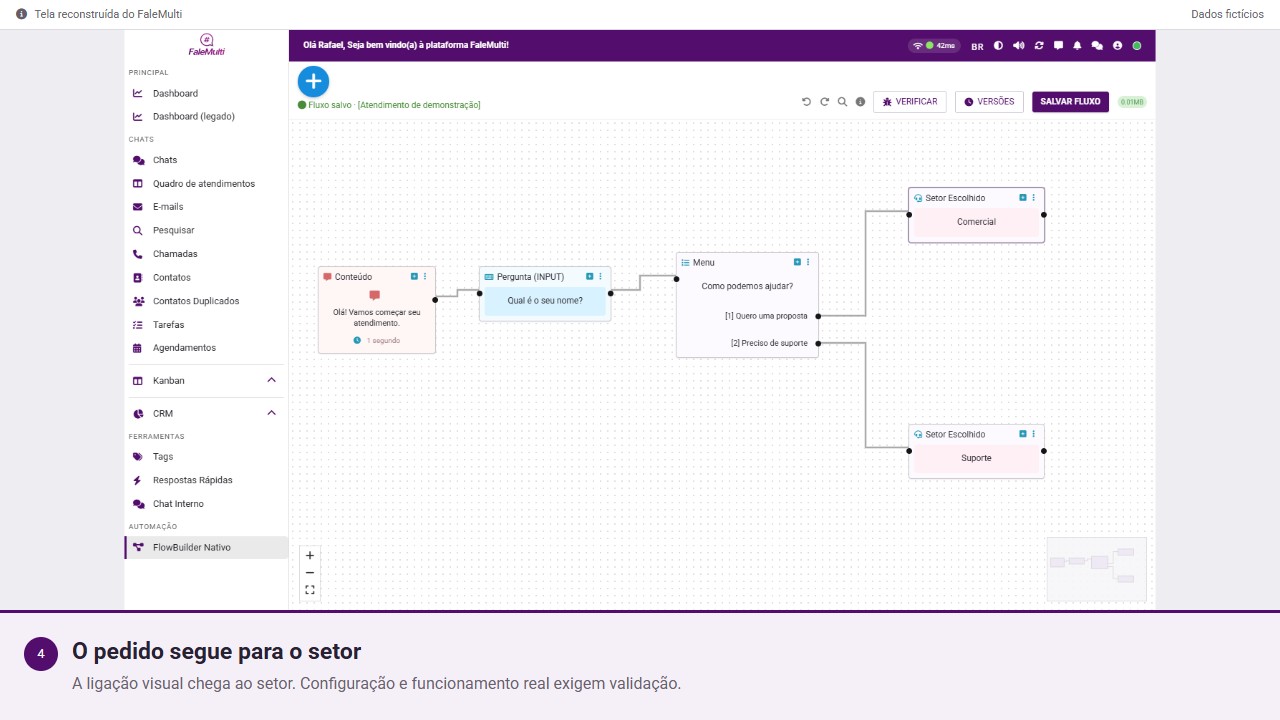Save with SALVAR FLUXO button
The image size is (1280, 720).
pyautogui.click(x=1070, y=102)
